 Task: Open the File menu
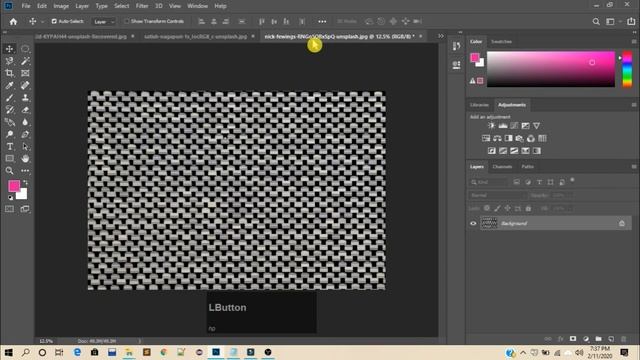[26, 6]
